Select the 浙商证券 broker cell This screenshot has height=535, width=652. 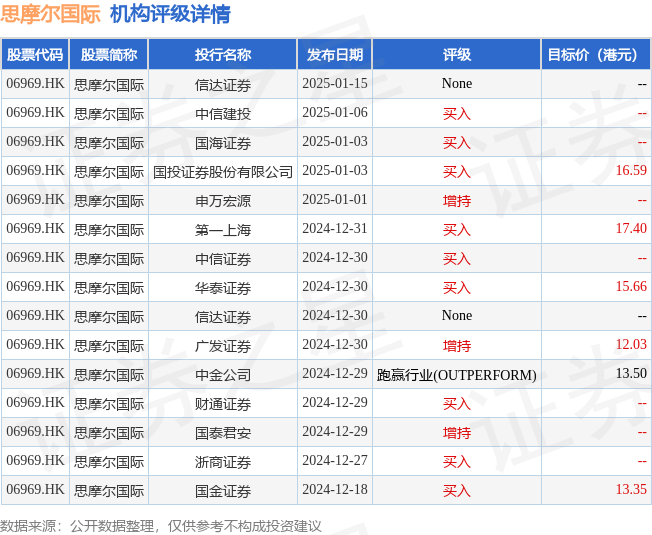(223, 462)
